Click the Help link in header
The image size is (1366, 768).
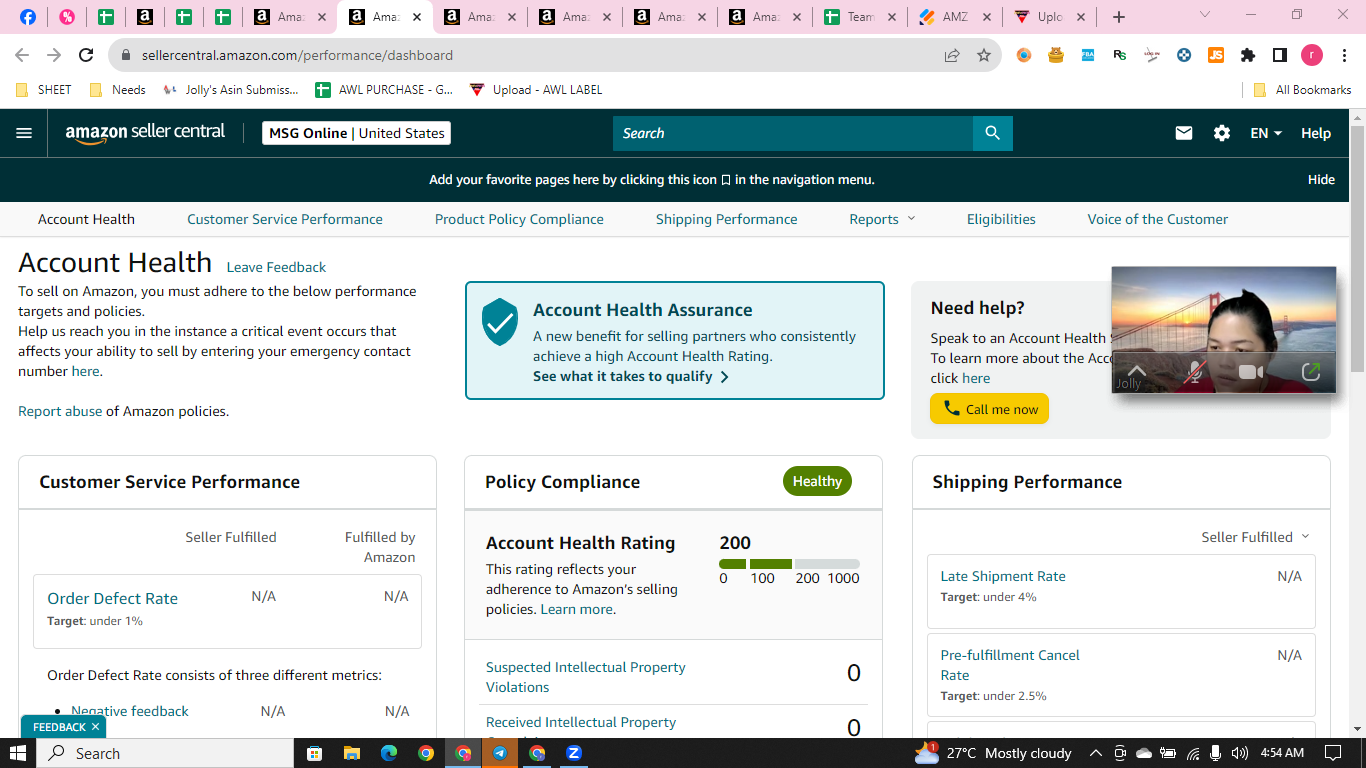(x=1316, y=133)
